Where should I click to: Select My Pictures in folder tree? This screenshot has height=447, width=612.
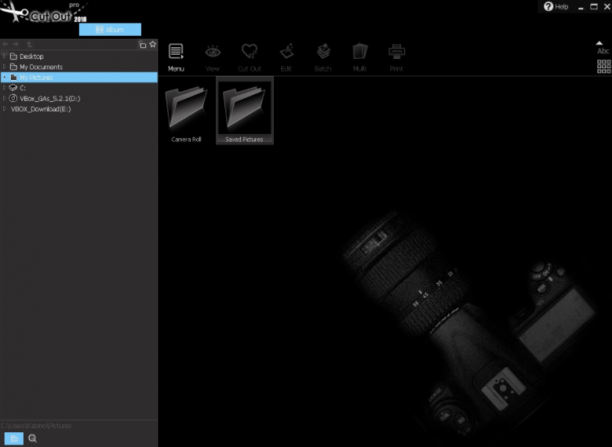click(79, 77)
